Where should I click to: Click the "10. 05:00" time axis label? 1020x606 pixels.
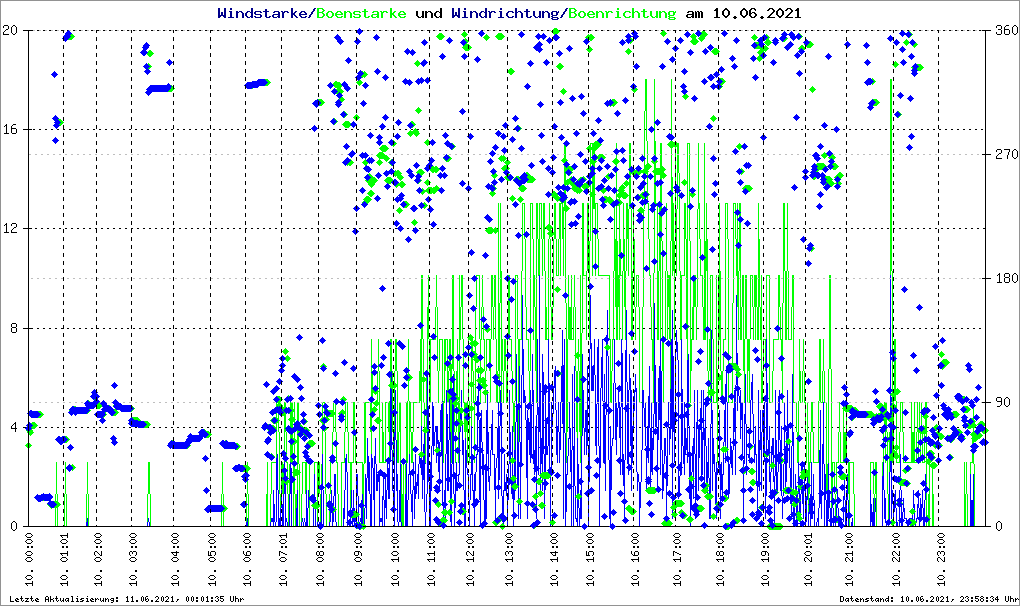coord(211,560)
